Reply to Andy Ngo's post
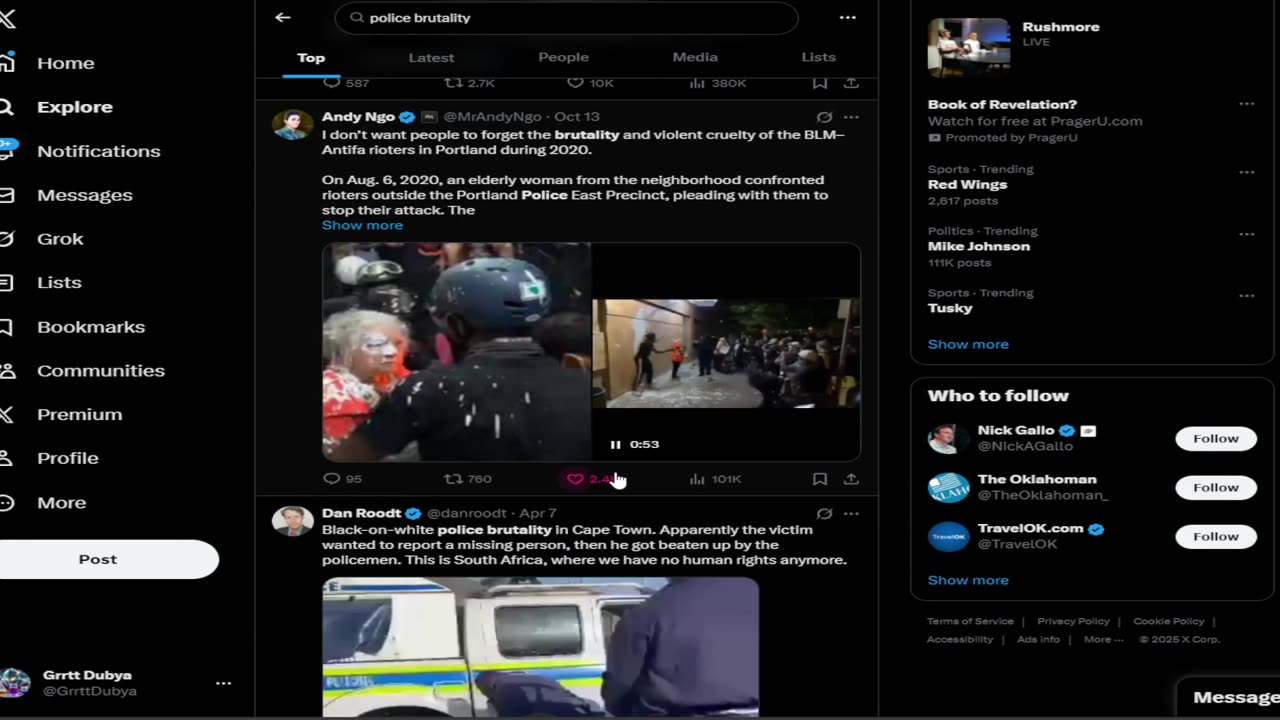Viewport: 1280px width, 720px height. (342, 479)
